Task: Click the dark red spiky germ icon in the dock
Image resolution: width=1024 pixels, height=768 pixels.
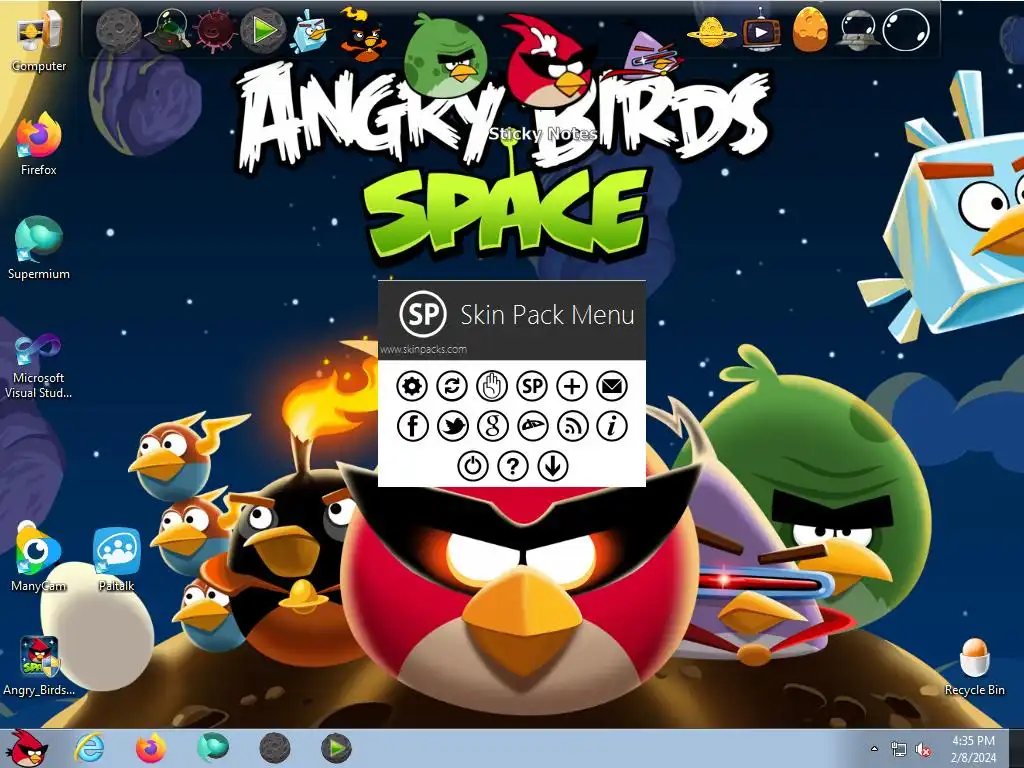Action: click(214, 30)
